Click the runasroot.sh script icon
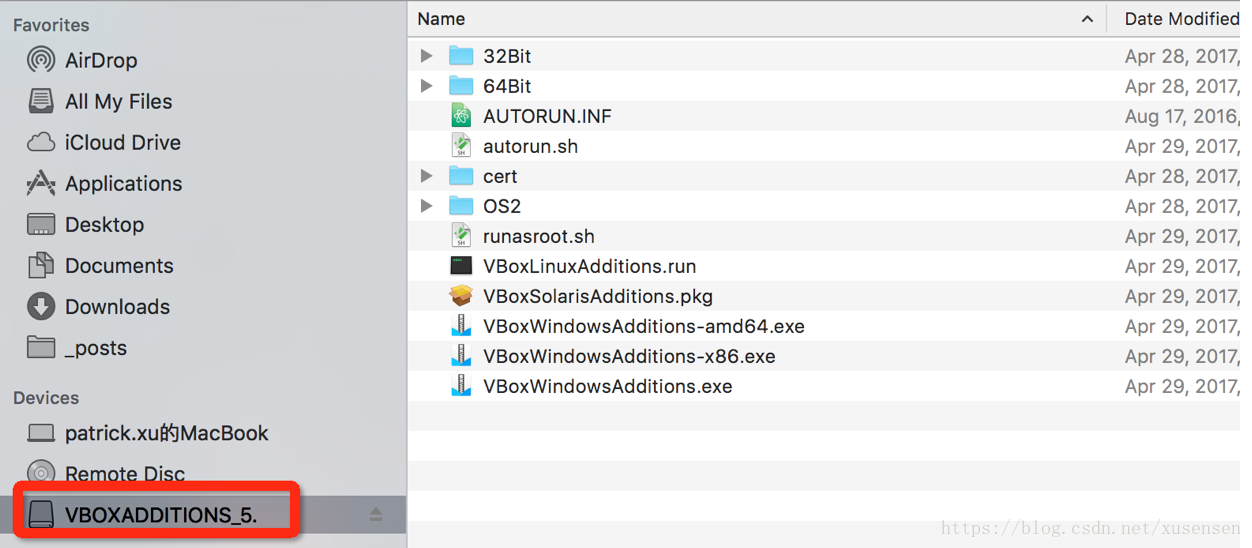 pos(461,236)
